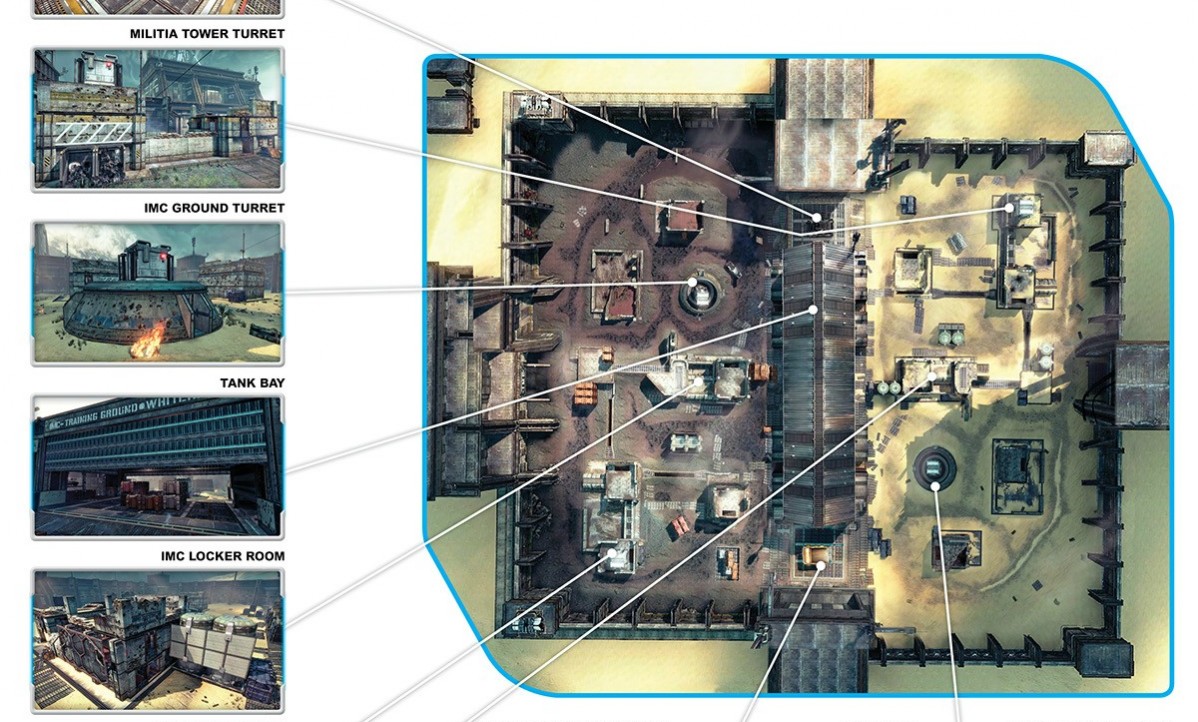
Task: Click the "IMC GROUND TURRET" label
Action: pos(214,208)
